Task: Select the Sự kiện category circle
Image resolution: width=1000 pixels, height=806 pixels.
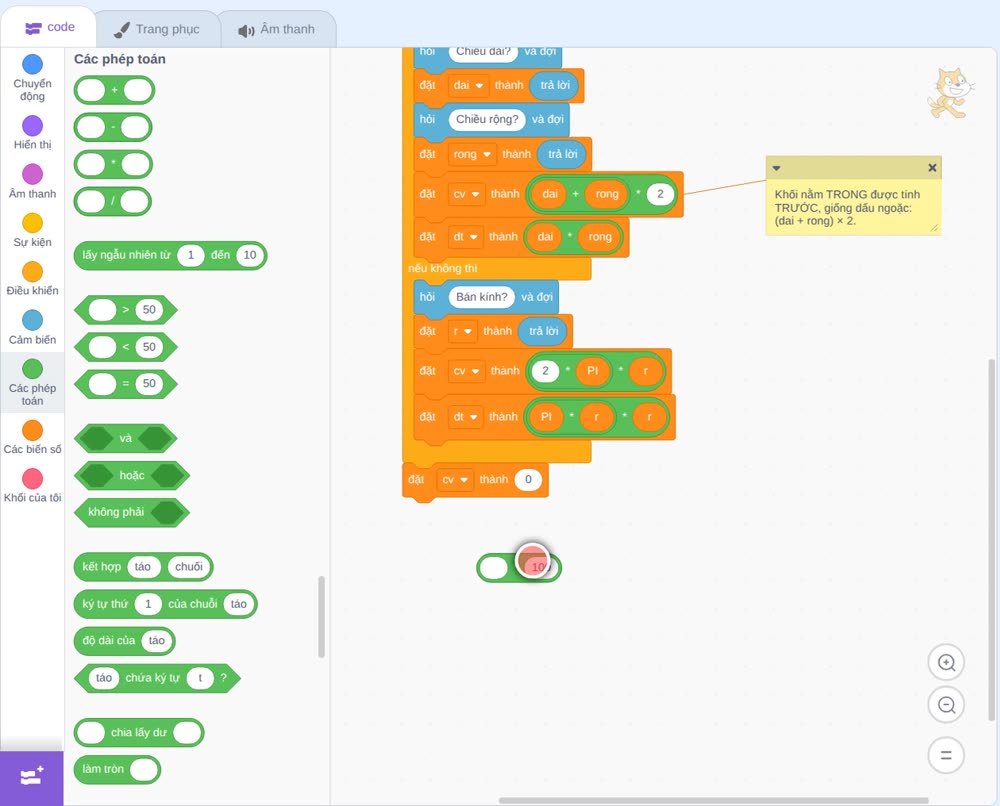Action: point(33,223)
